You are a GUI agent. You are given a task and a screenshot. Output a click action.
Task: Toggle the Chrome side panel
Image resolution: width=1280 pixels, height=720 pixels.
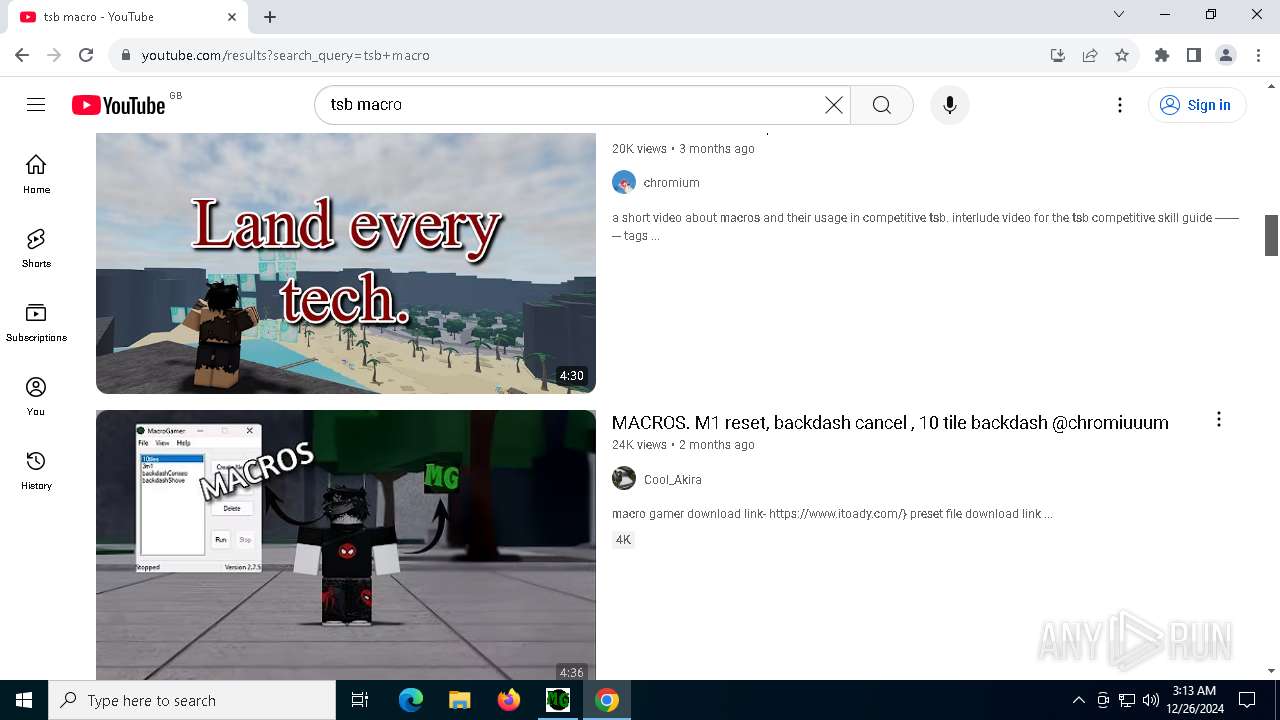coord(1194,55)
